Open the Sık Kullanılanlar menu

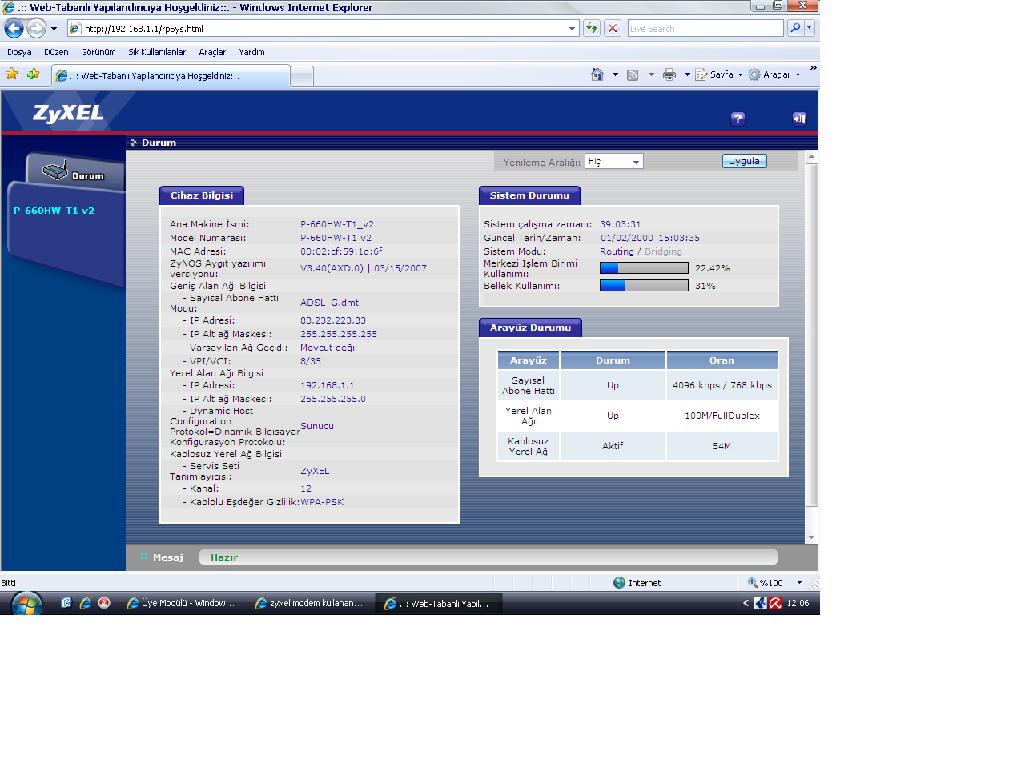coord(157,52)
